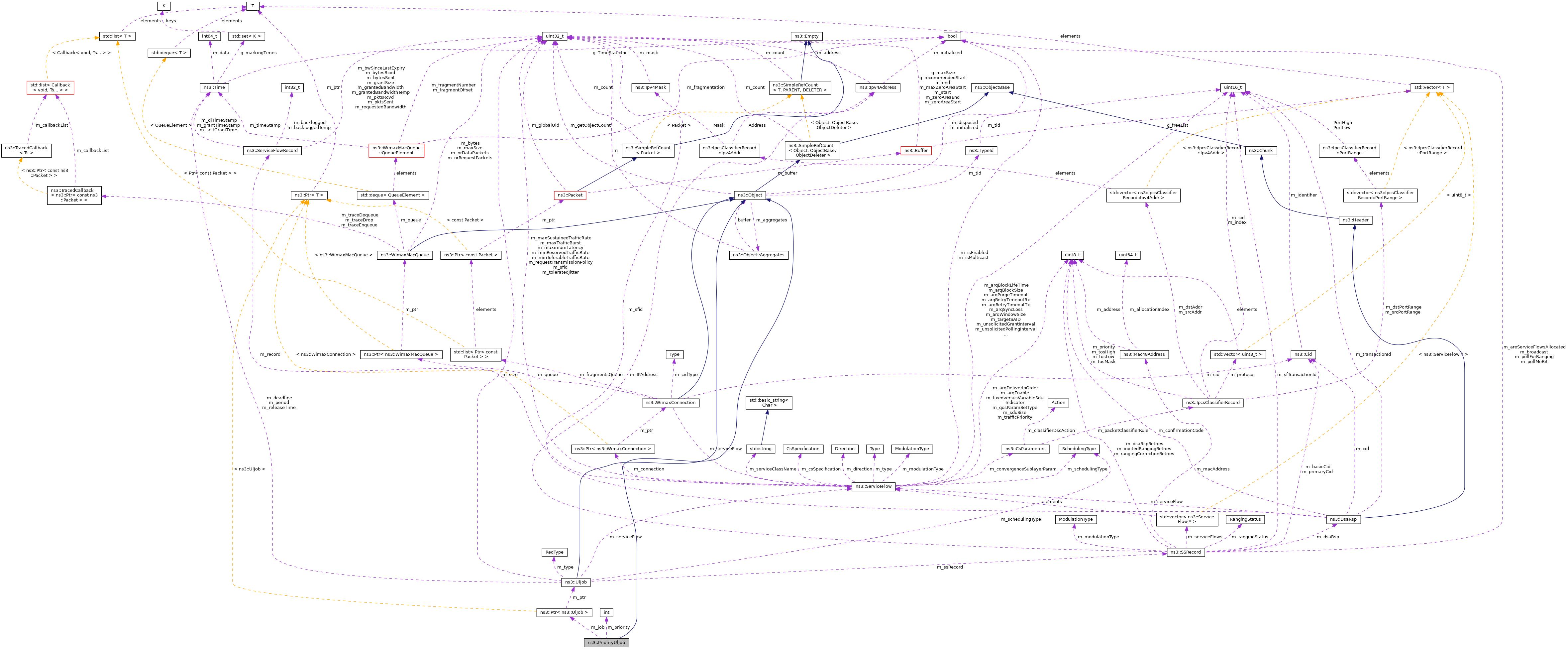The width and height of the screenshot is (1568, 649).
Task: Open the ns3::Ptr< T > node
Action: [x=309, y=195]
